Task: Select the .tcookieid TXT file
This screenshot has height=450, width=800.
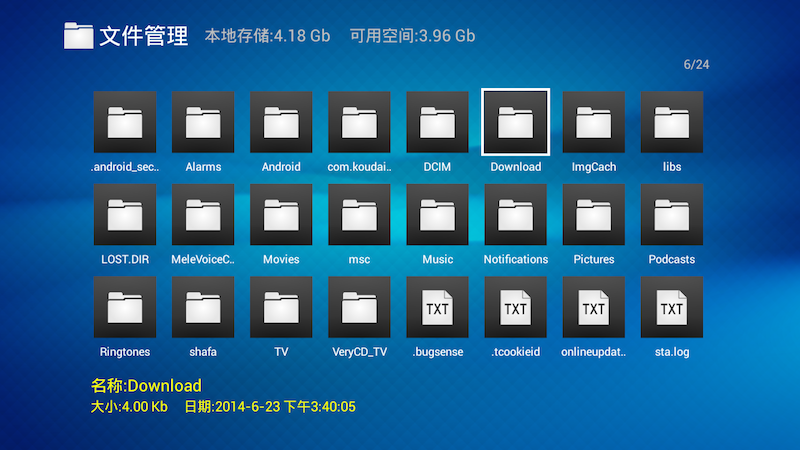Action: (515, 307)
